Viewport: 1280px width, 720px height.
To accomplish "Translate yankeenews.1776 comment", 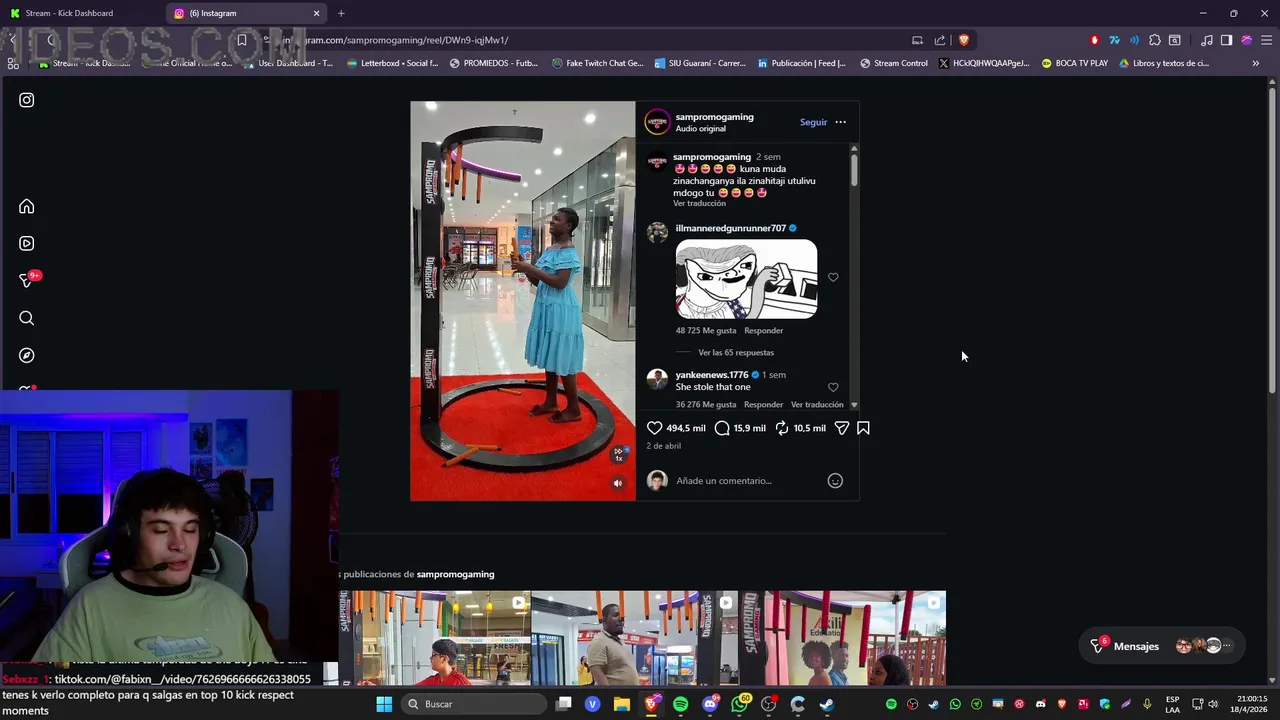I will [x=817, y=405].
